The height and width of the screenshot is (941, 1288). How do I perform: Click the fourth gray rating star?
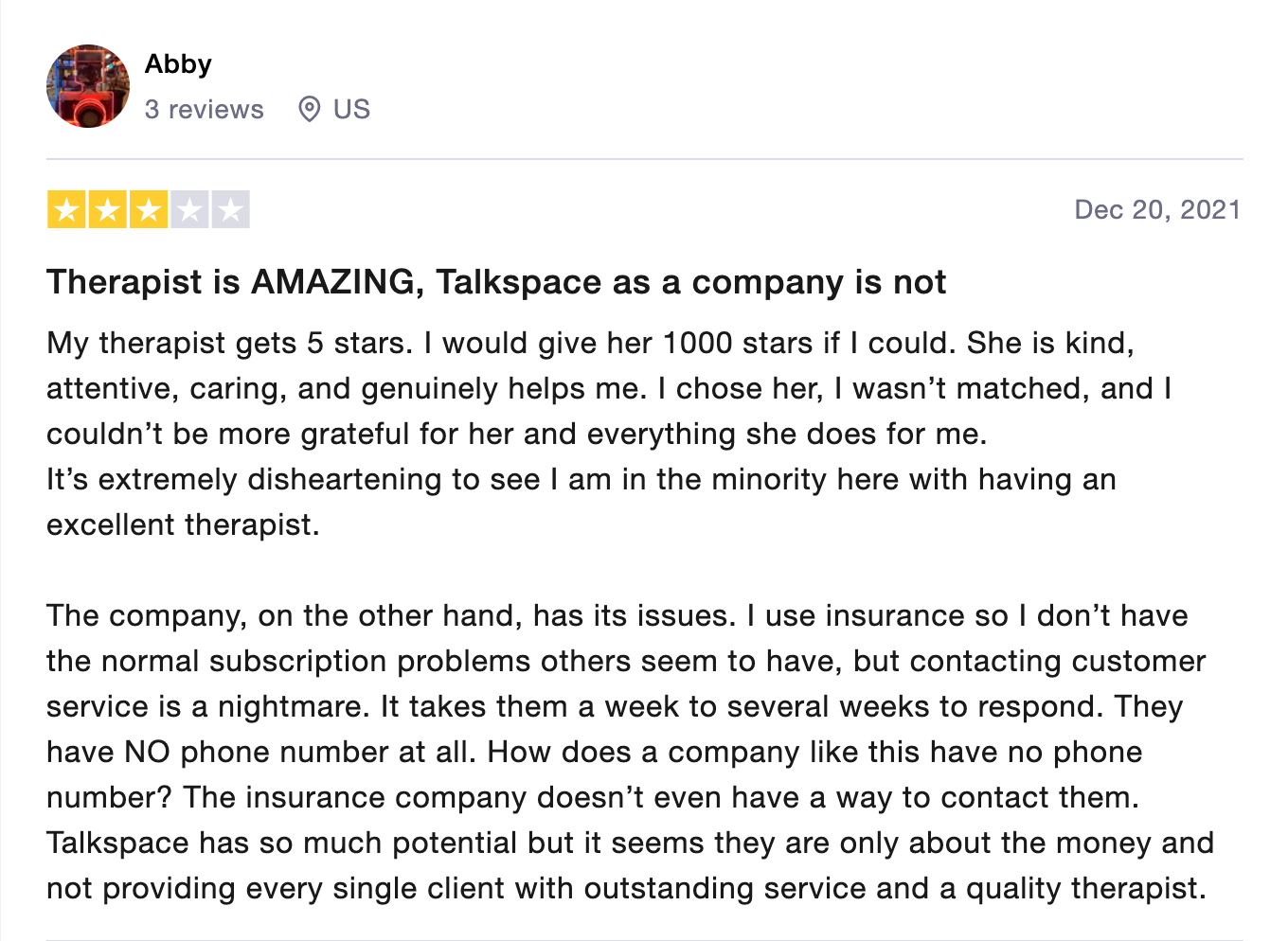point(189,209)
